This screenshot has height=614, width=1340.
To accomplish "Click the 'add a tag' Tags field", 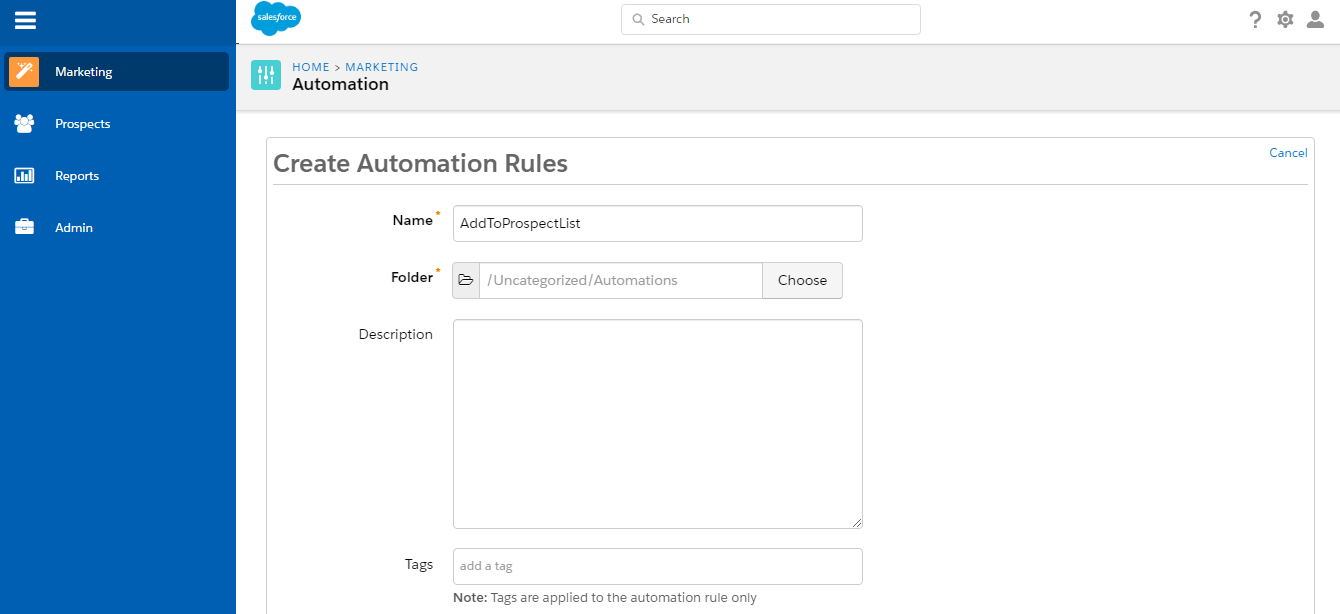I will point(658,566).
